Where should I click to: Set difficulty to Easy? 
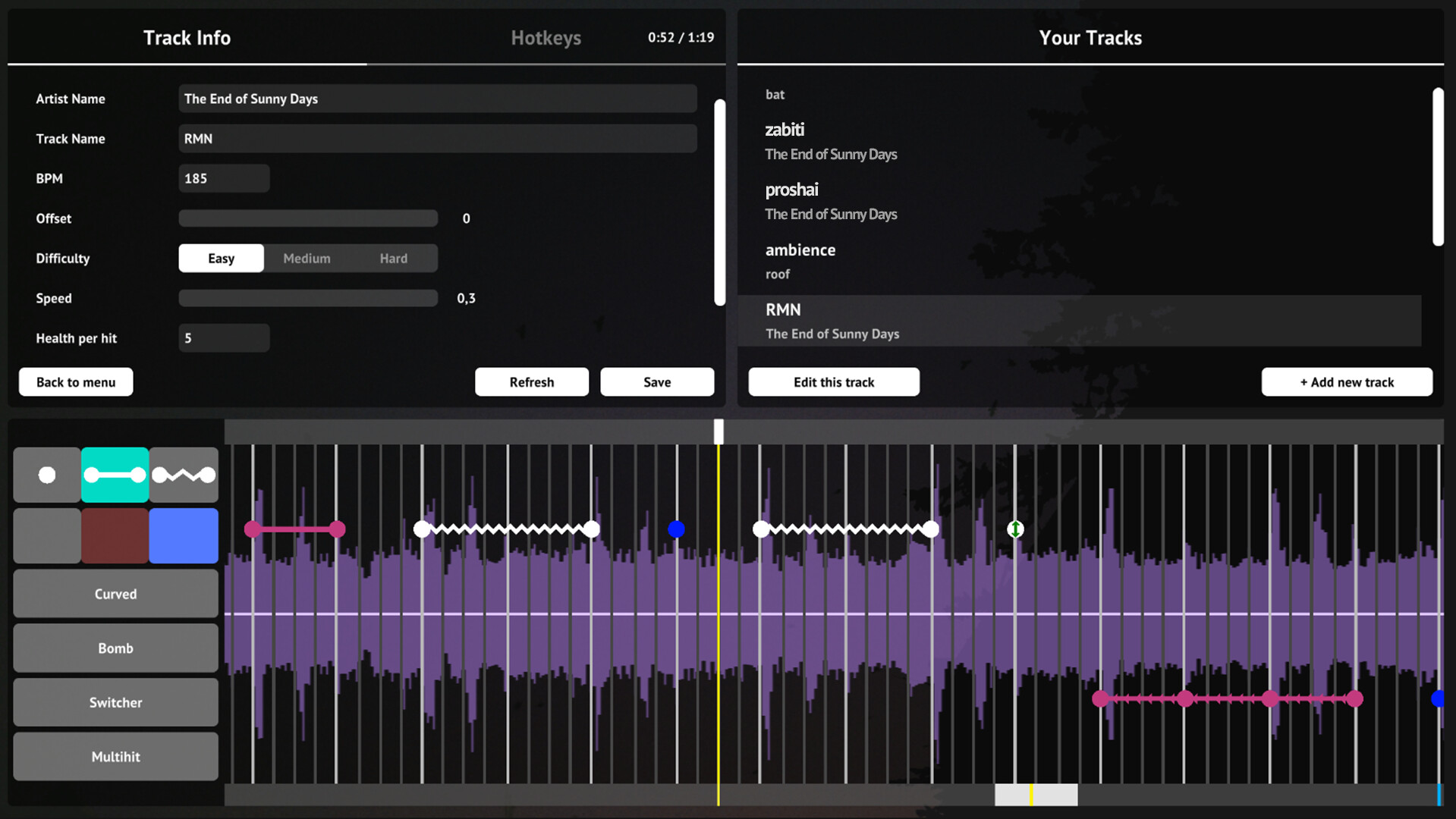click(221, 258)
